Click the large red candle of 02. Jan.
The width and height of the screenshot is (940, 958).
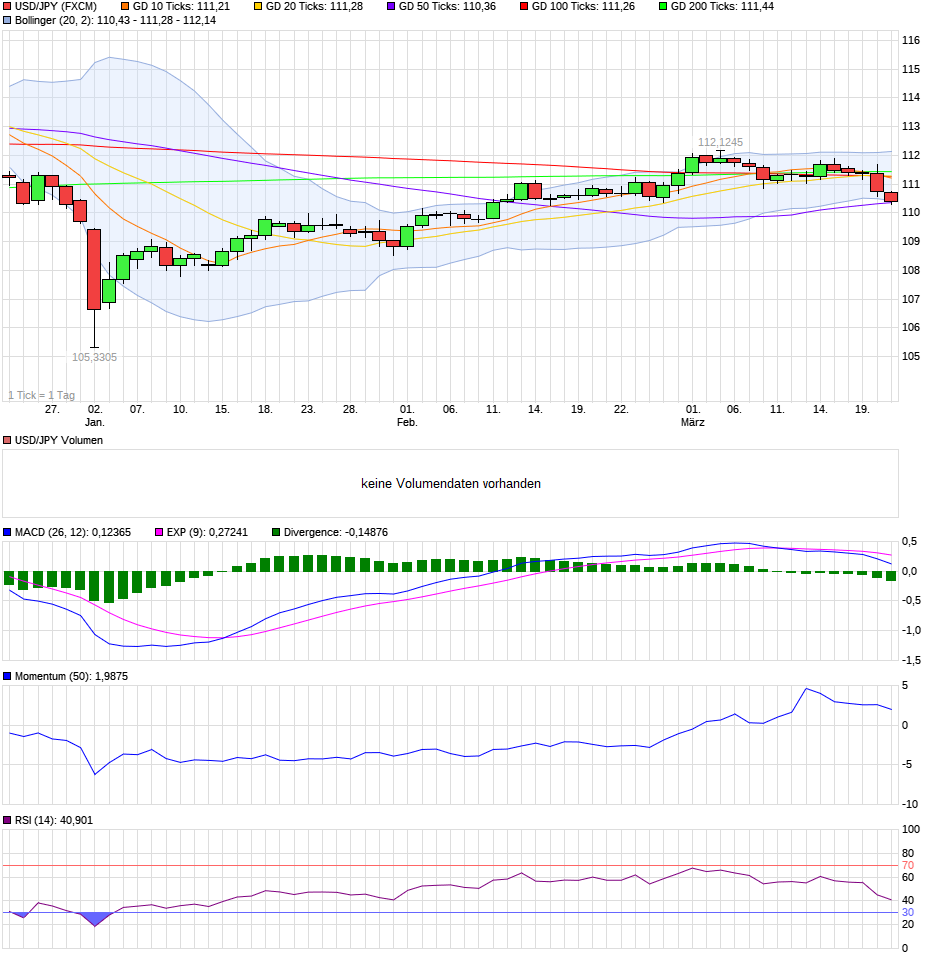click(94, 269)
